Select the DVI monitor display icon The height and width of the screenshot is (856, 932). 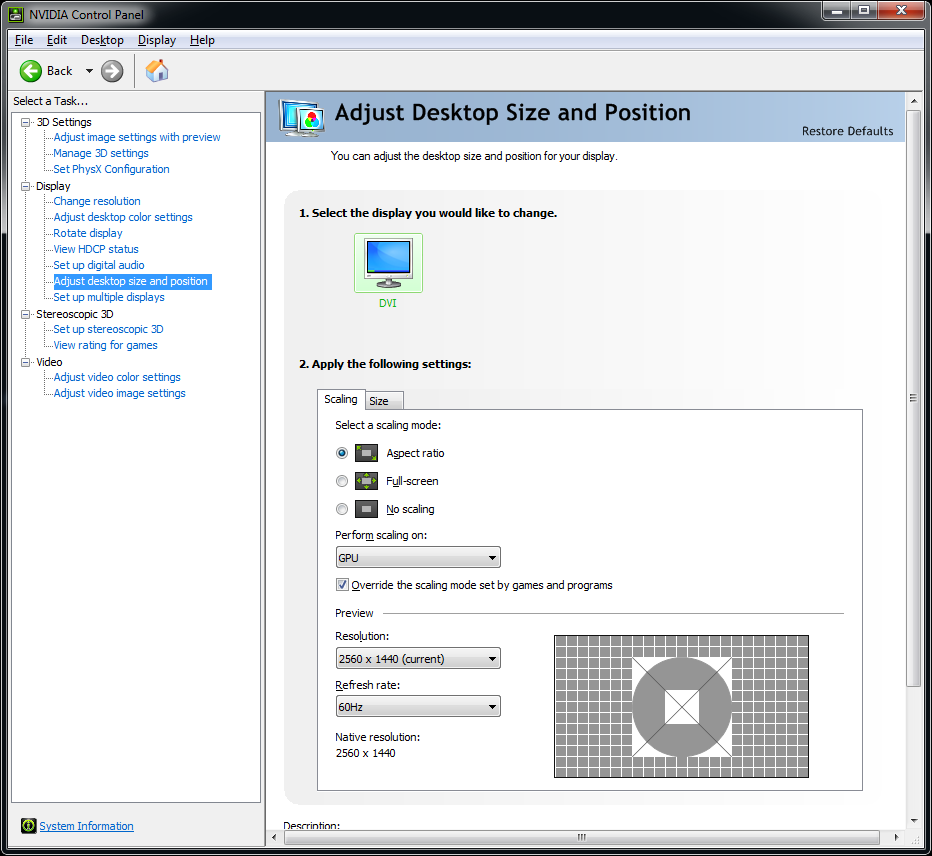(388, 260)
